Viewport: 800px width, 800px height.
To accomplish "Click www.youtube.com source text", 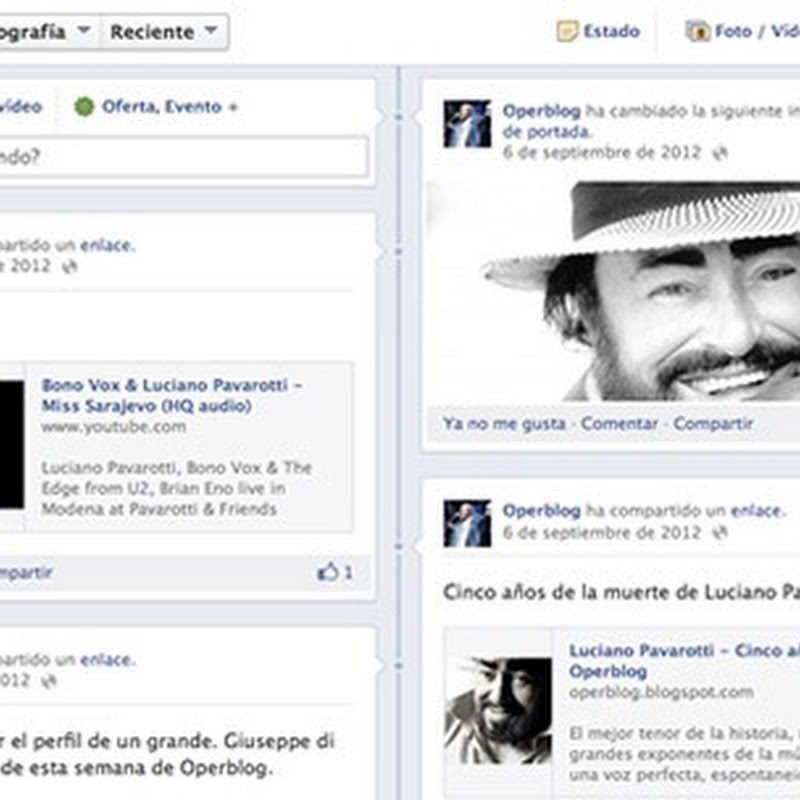I will (114, 427).
